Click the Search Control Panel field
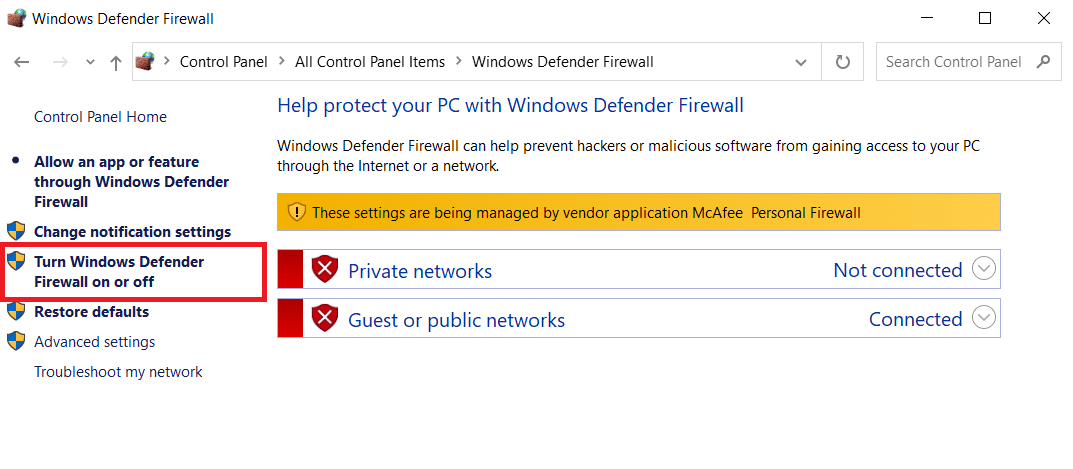Image resolution: width=1073 pixels, height=469 pixels. click(x=953, y=62)
